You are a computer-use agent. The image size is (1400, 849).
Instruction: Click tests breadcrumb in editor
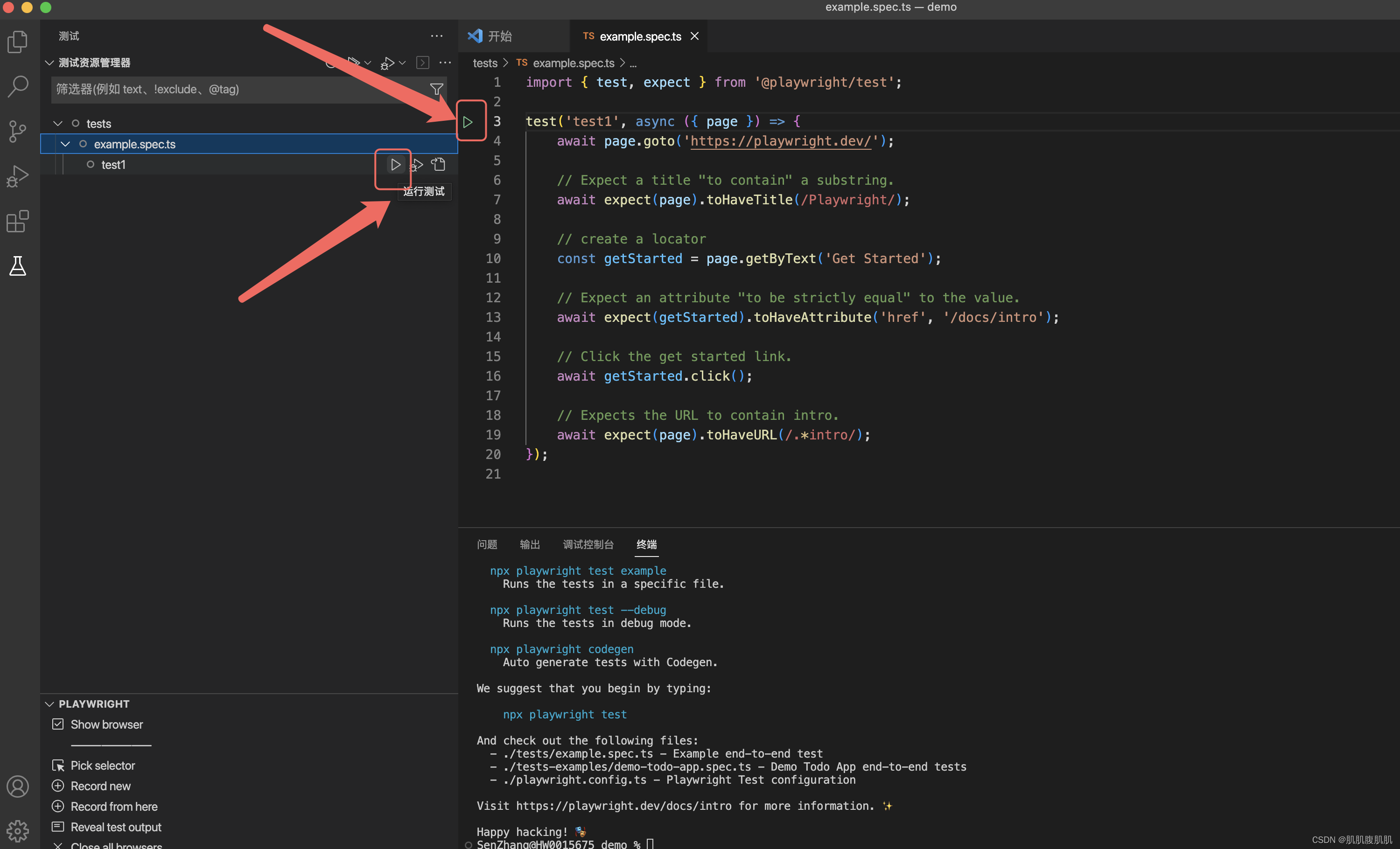[485, 63]
